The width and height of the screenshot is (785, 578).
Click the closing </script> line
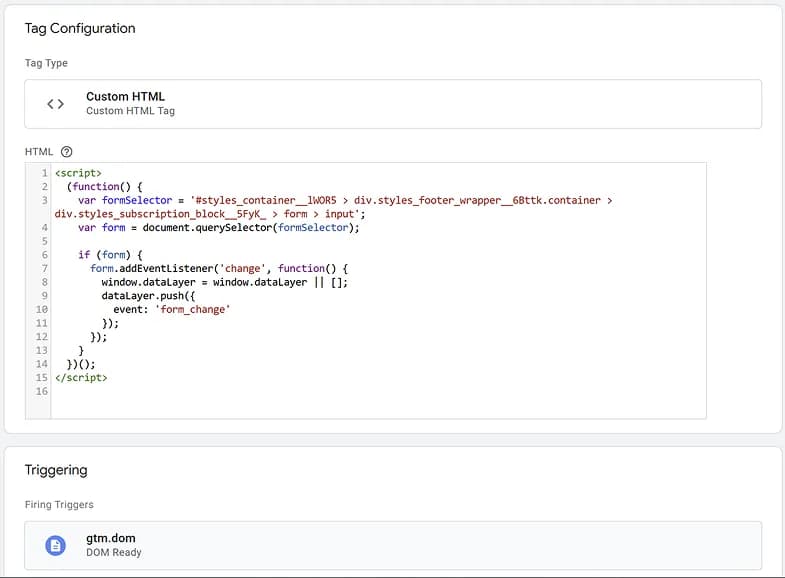pos(81,378)
